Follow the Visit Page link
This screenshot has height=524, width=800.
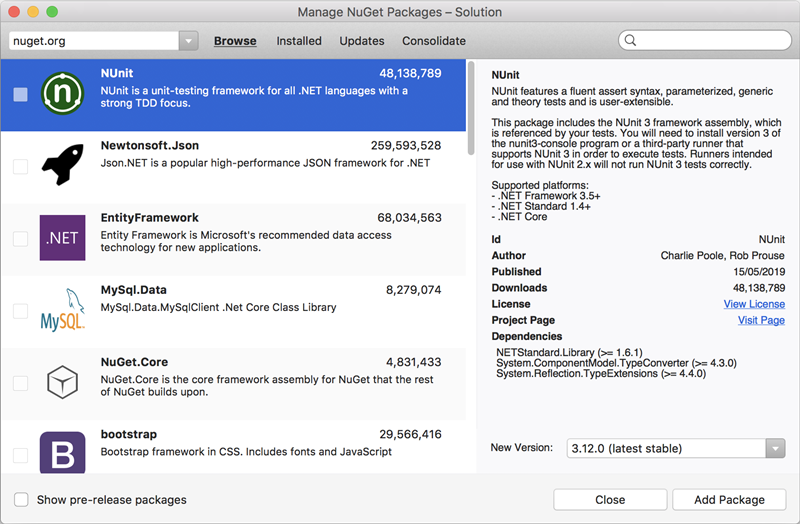click(761, 320)
